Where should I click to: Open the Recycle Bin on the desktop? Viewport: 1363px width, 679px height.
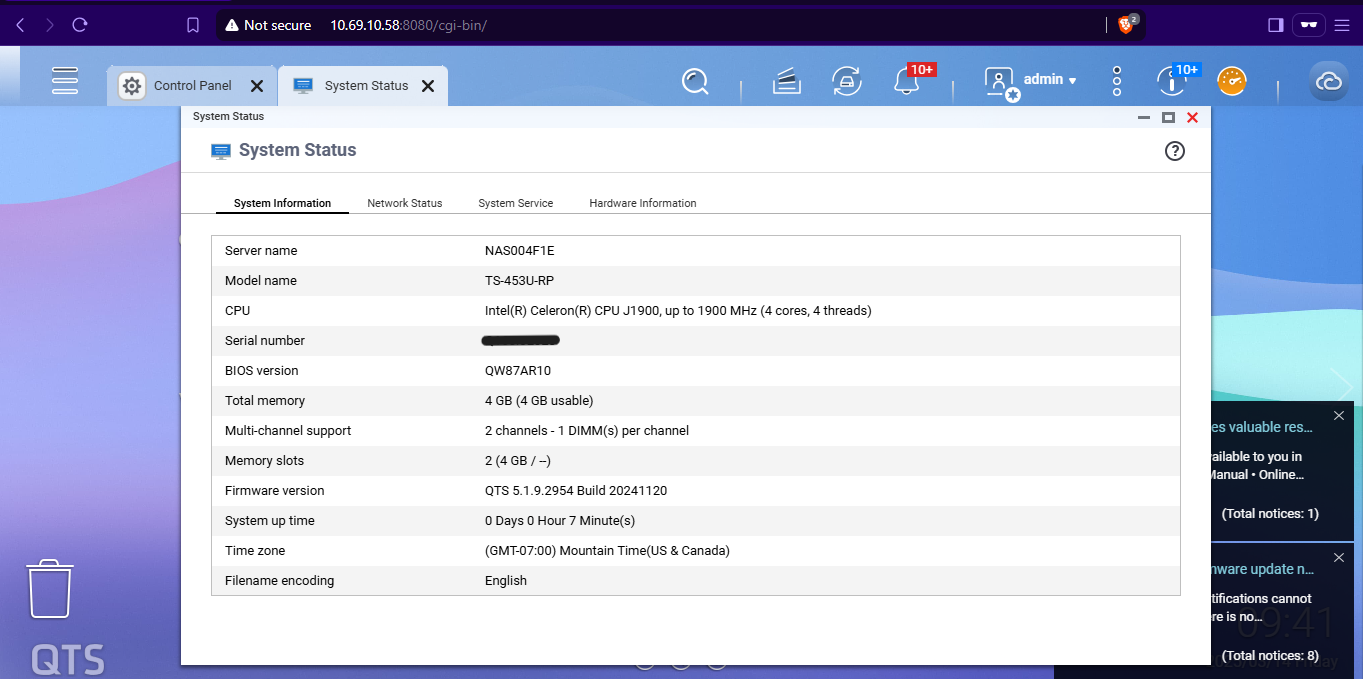[x=48, y=588]
